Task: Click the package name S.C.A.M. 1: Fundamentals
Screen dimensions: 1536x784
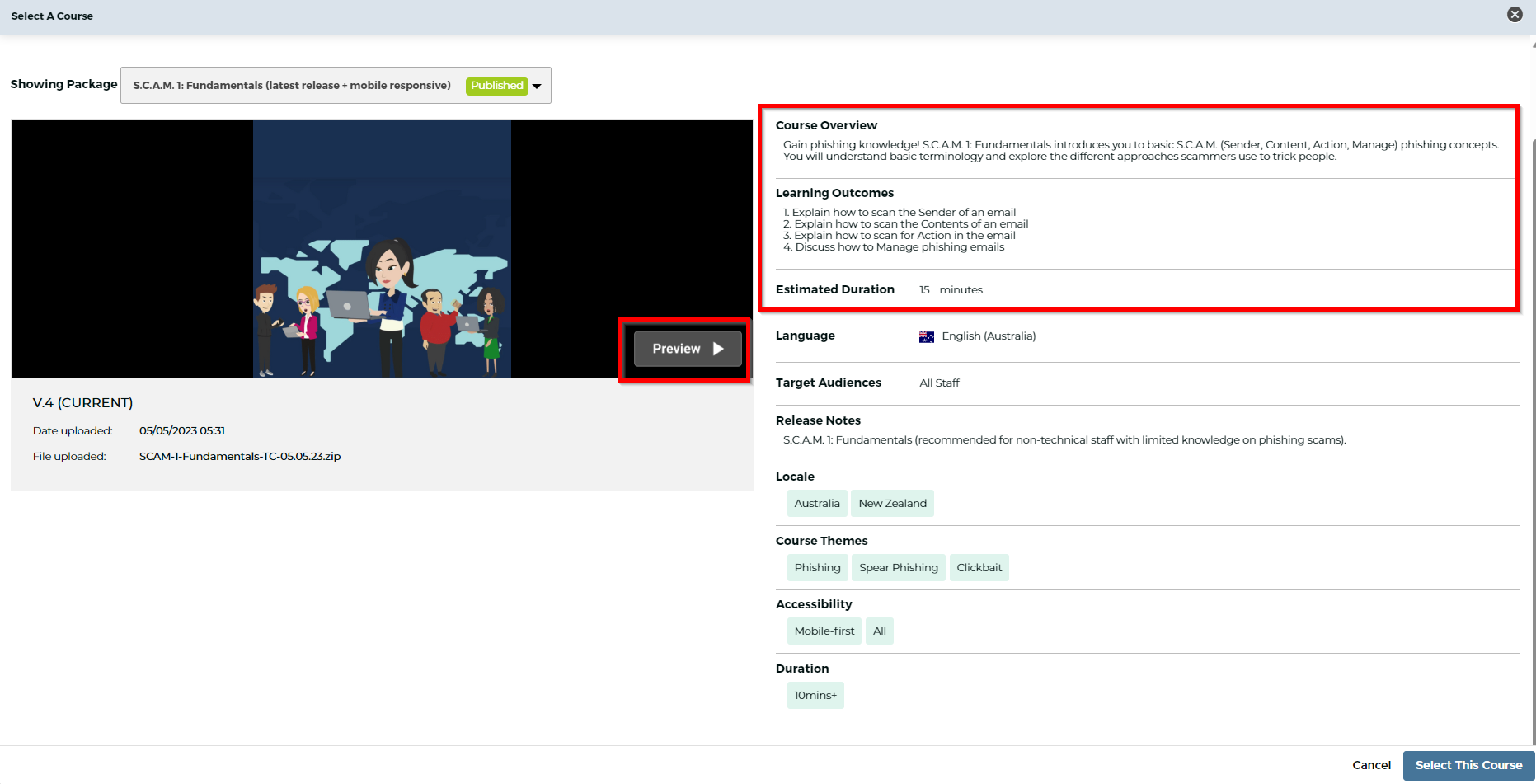Action: pos(292,86)
